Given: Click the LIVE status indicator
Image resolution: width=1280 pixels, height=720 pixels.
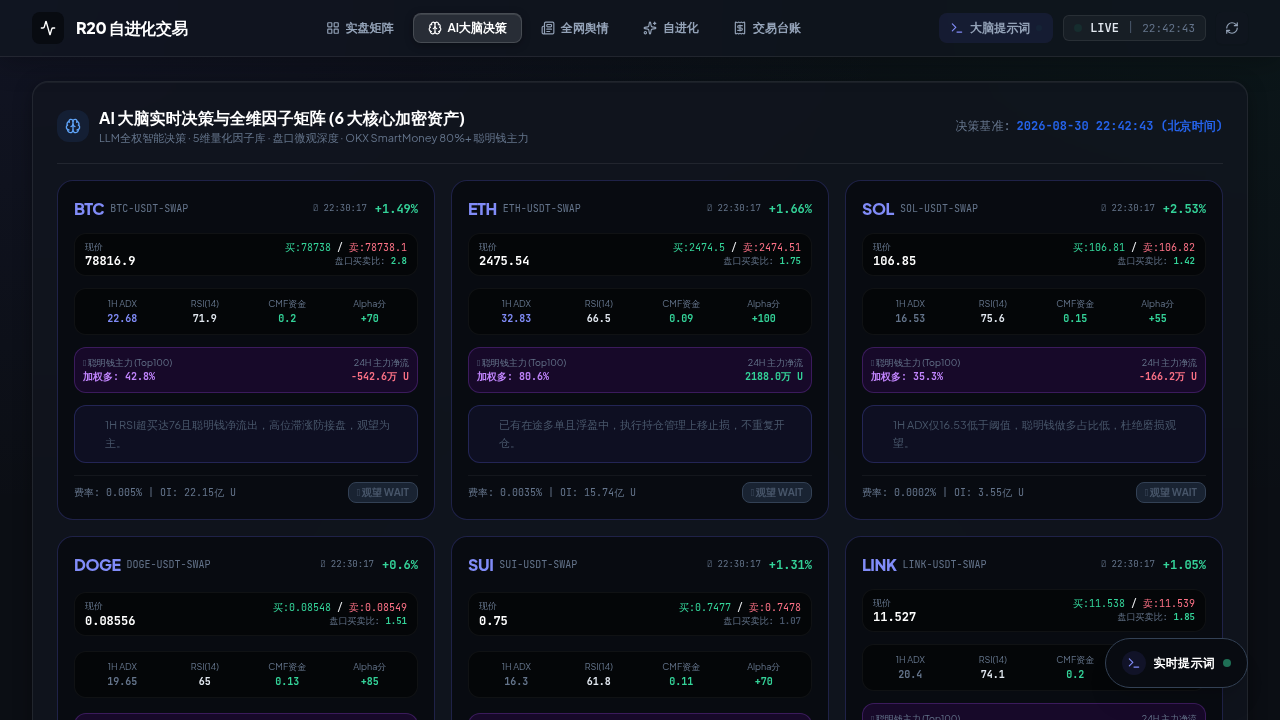Looking at the screenshot, I should point(1134,28).
